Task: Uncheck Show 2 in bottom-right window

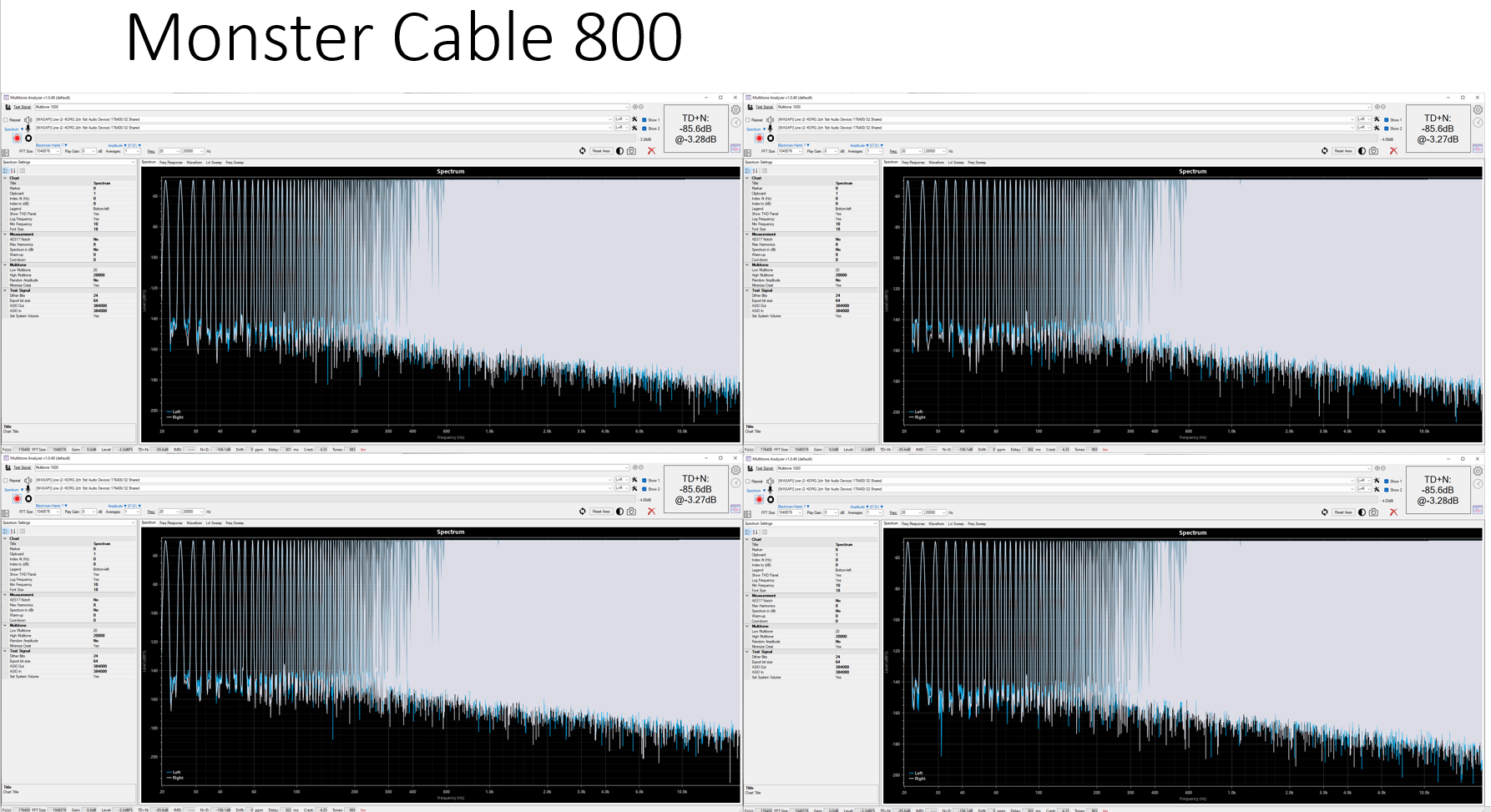Action: (1386, 490)
